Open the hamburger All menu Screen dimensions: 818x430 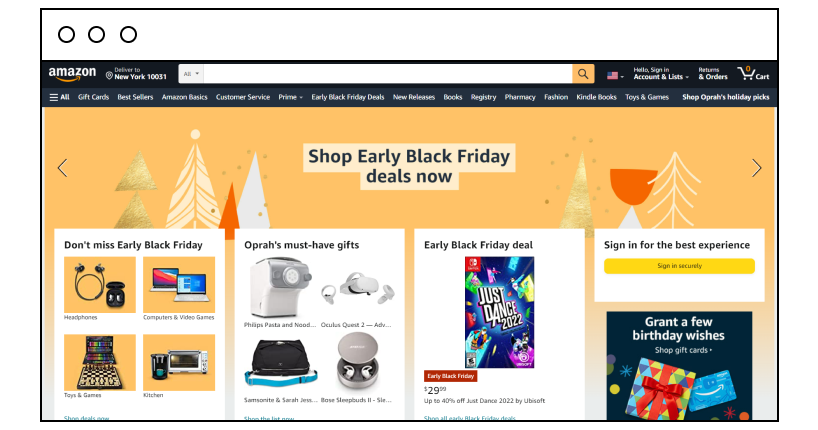tap(59, 97)
